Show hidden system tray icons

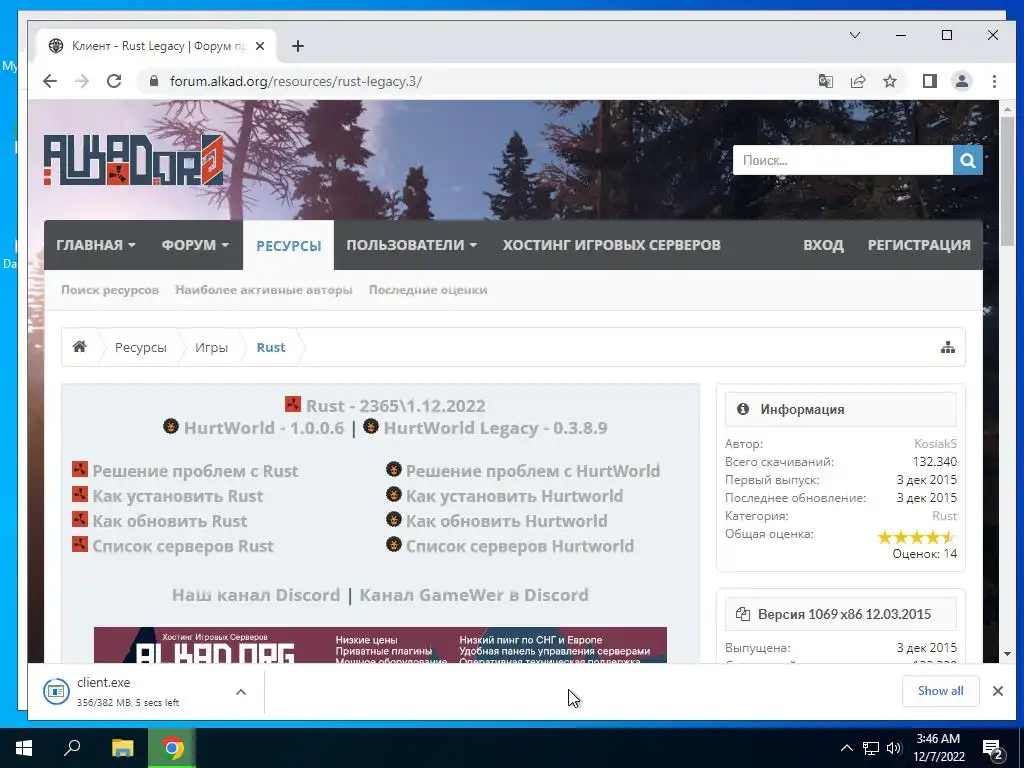846,748
